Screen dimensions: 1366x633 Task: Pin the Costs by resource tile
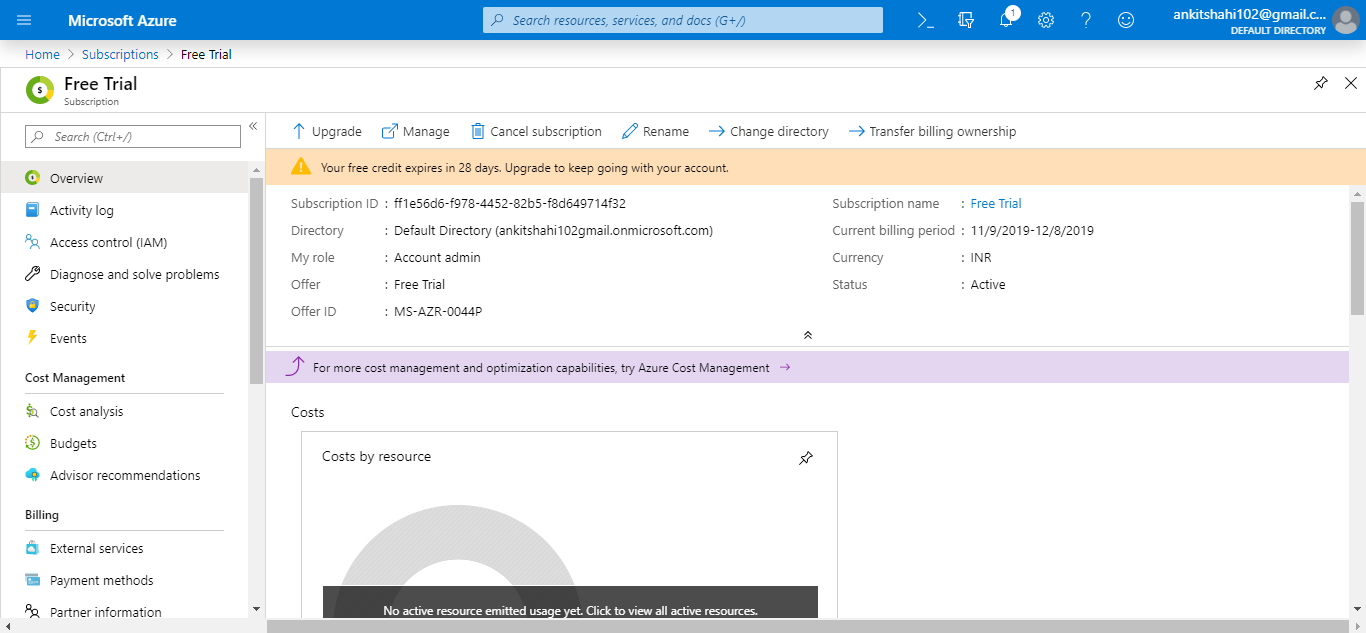806,458
